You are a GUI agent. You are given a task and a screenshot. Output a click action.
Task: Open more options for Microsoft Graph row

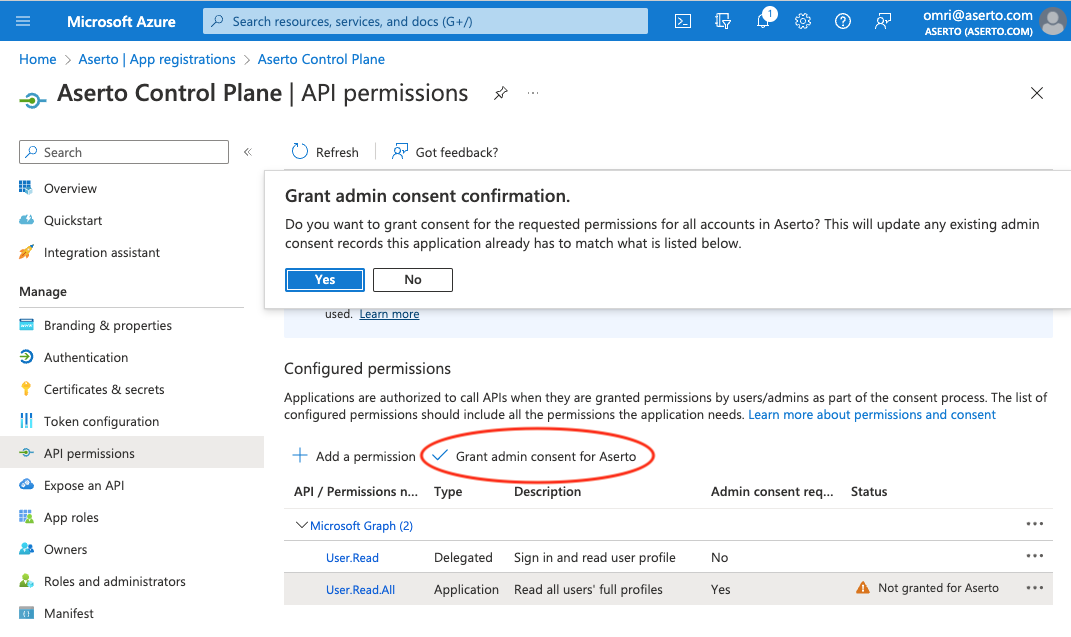coord(1034,524)
